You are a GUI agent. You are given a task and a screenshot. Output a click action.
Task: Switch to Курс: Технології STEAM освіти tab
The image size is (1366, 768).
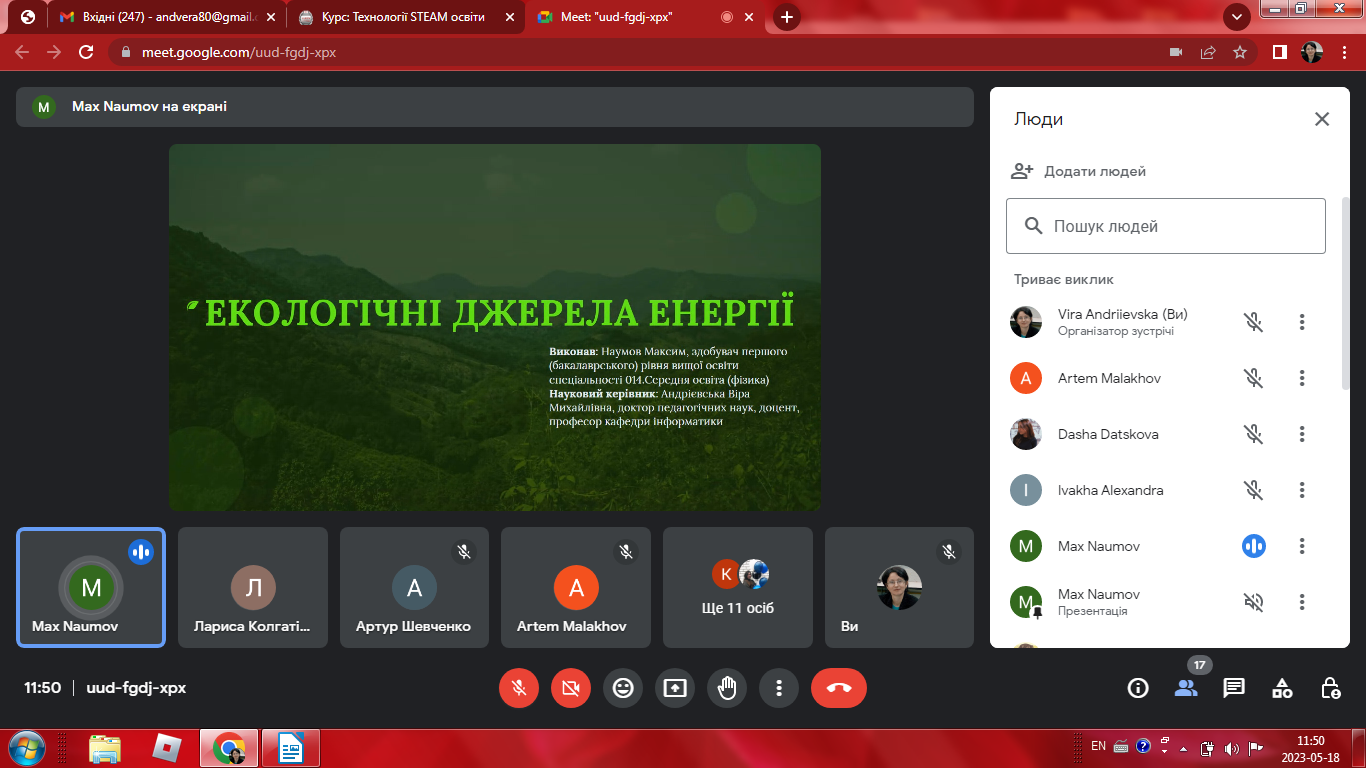pyautogui.click(x=405, y=17)
